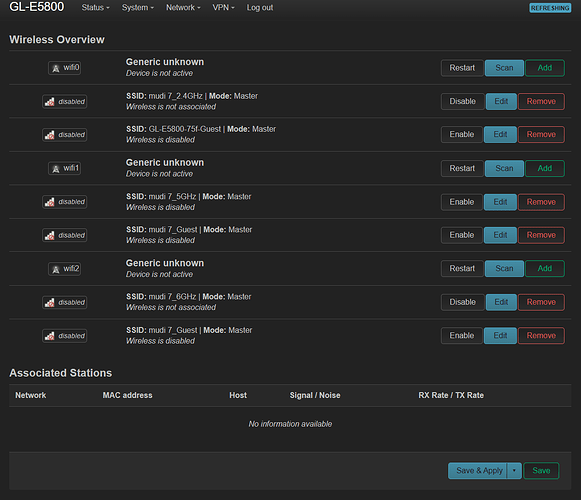Scan networks on wifi2
The height and width of the screenshot is (500, 581).
pos(504,268)
